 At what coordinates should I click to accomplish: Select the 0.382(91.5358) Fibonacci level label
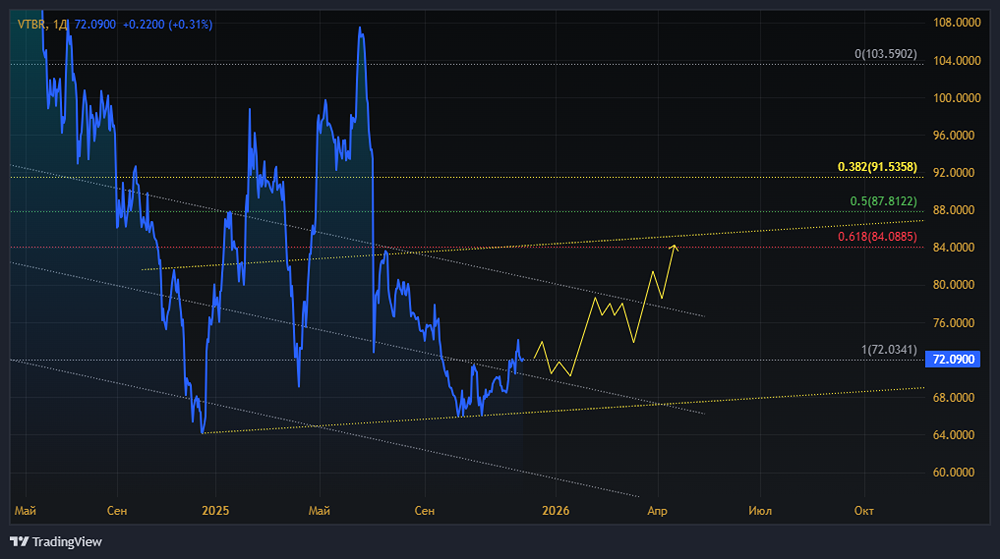tap(877, 167)
